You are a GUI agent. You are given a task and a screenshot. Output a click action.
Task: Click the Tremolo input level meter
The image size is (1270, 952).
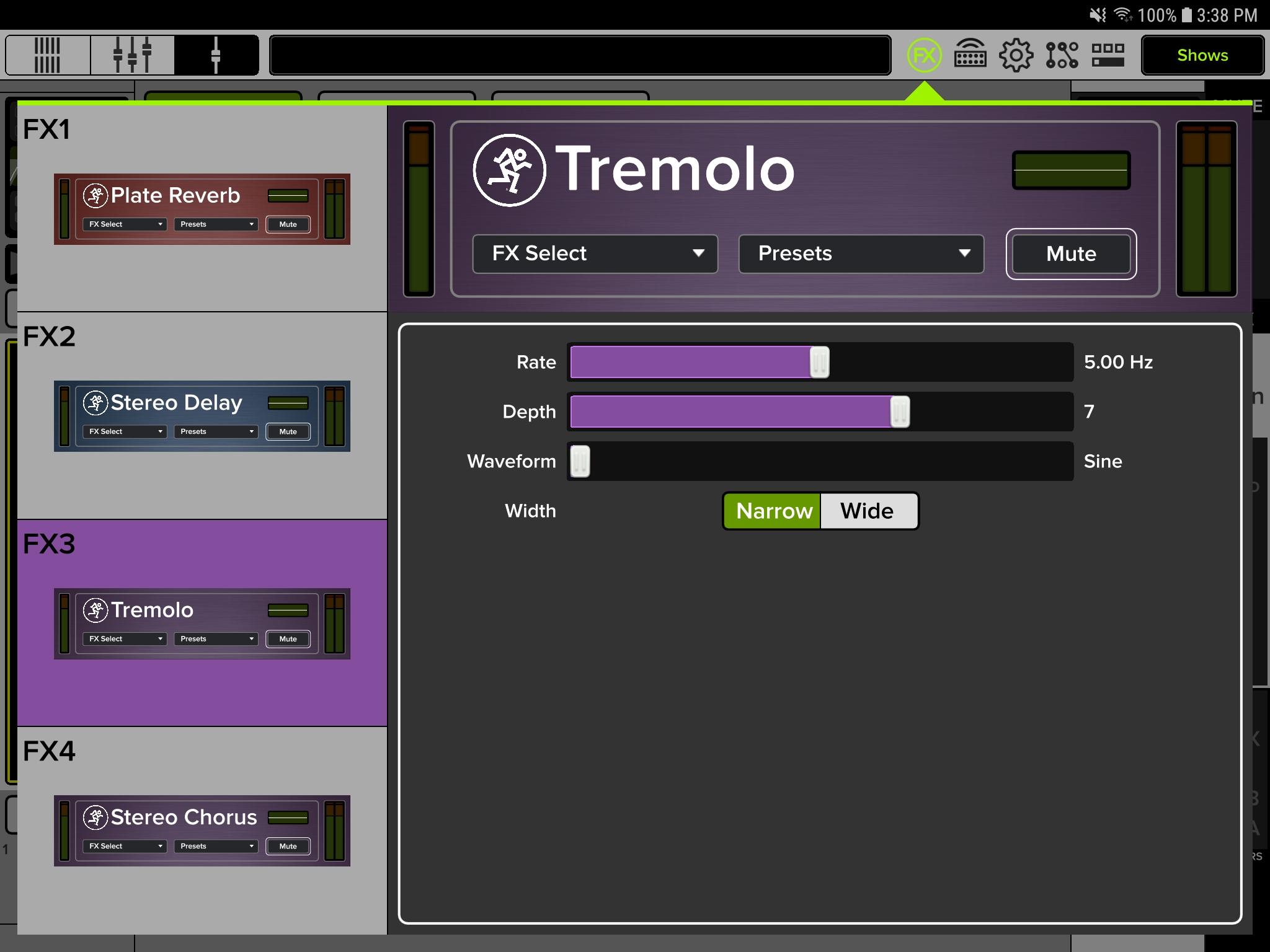(419, 209)
